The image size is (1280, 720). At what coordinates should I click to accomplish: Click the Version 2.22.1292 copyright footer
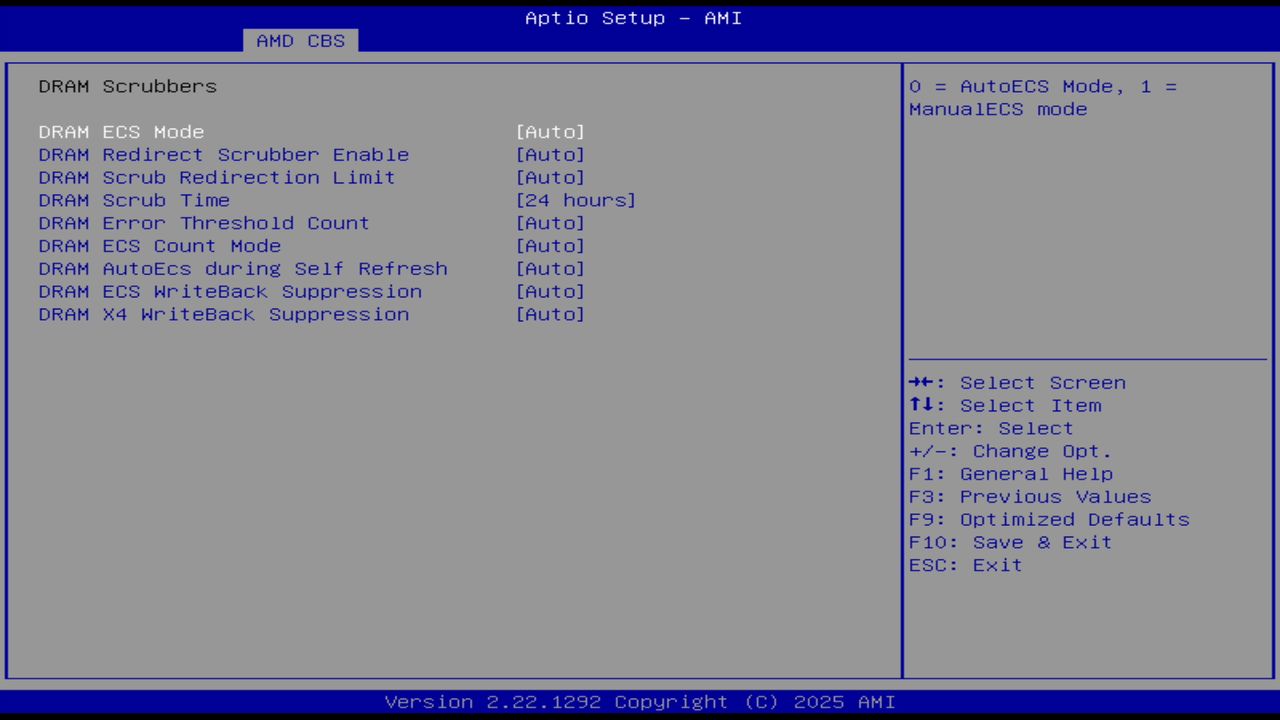coord(640,702)
